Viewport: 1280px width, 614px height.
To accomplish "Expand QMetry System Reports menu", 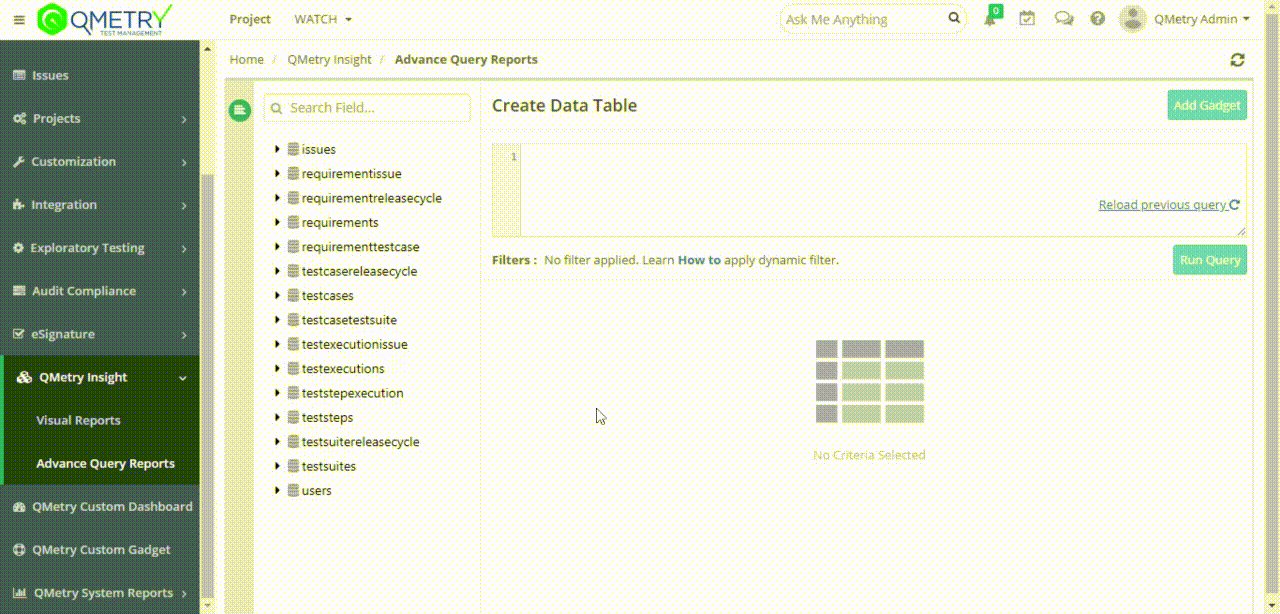I will tap(100, 592).
